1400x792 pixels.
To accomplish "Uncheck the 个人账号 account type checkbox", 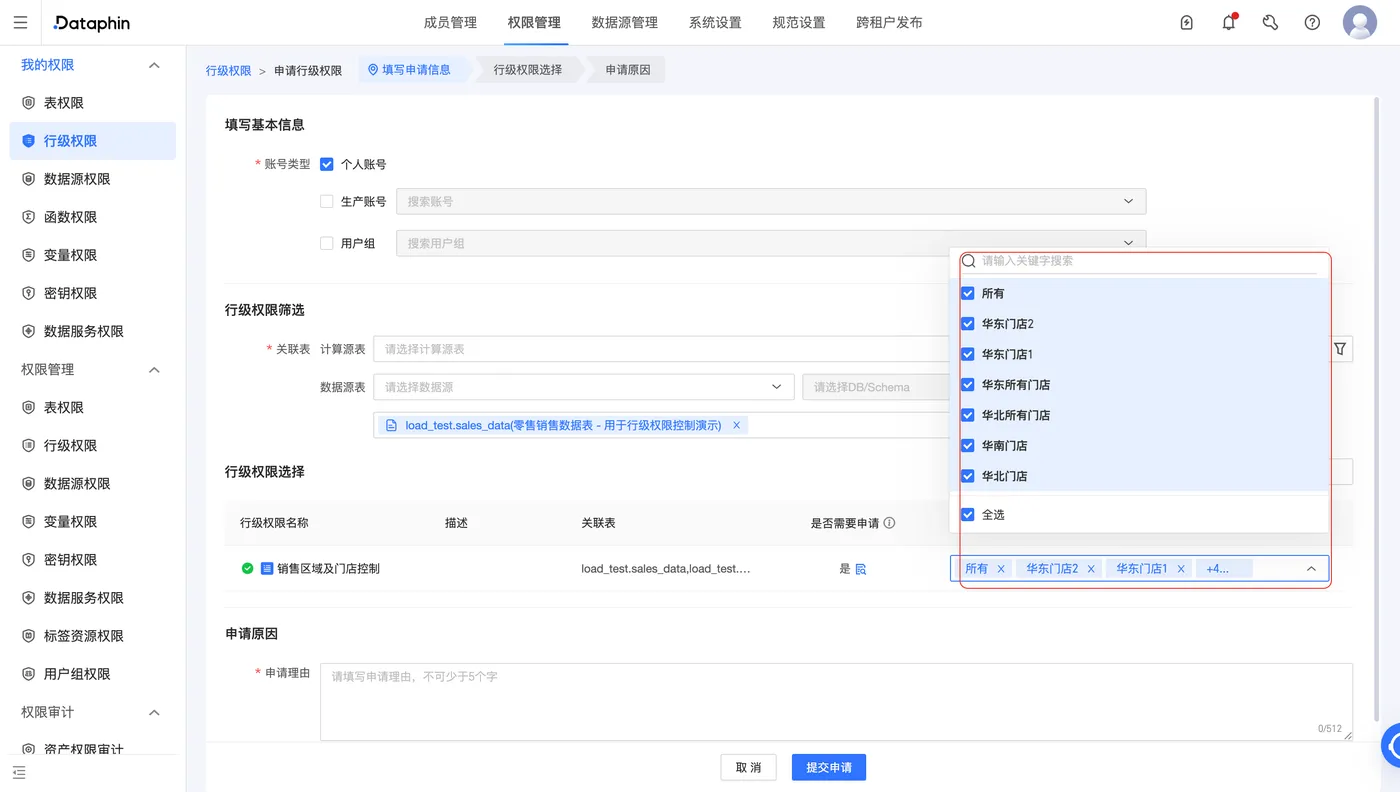I will tap(327, 164).
